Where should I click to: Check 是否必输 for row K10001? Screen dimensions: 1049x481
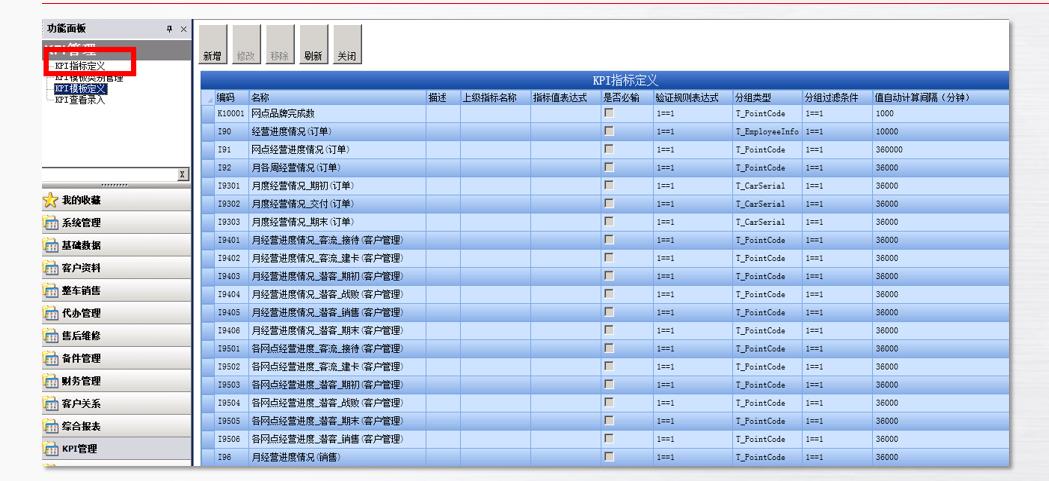coord(607,114)
